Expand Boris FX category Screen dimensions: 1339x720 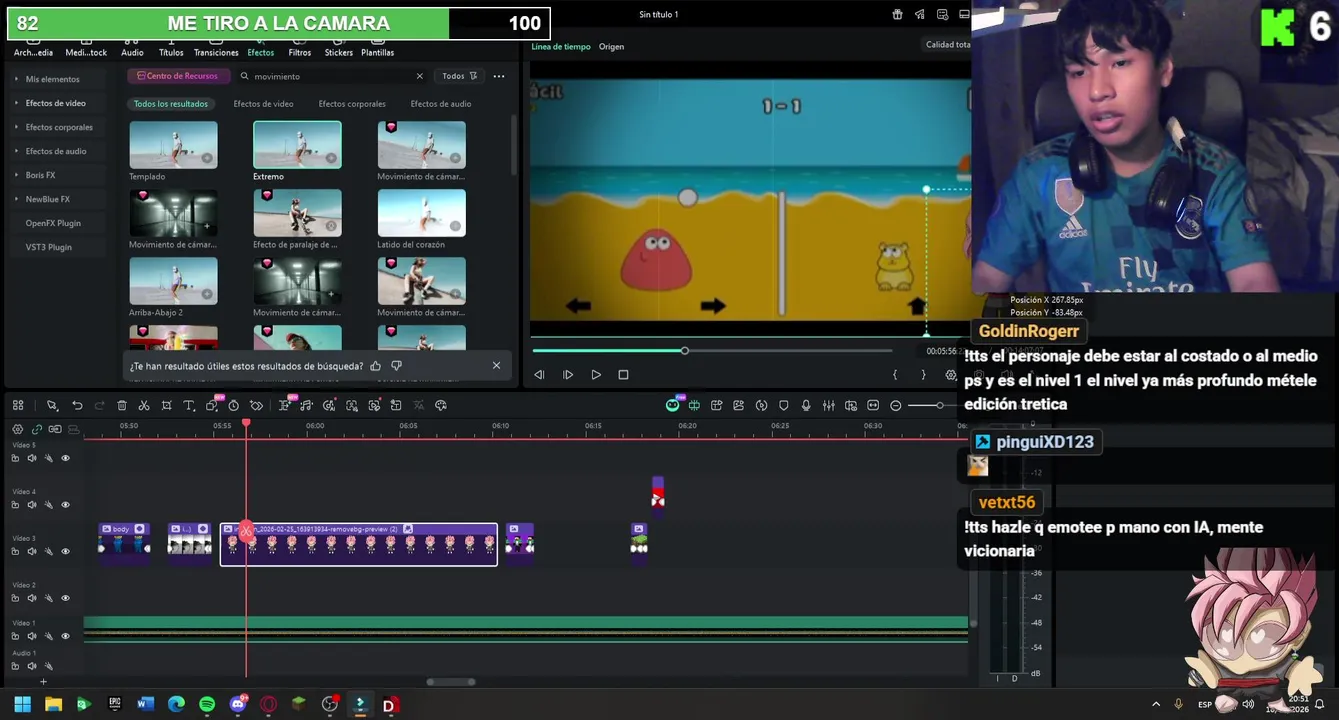[16, 175]
